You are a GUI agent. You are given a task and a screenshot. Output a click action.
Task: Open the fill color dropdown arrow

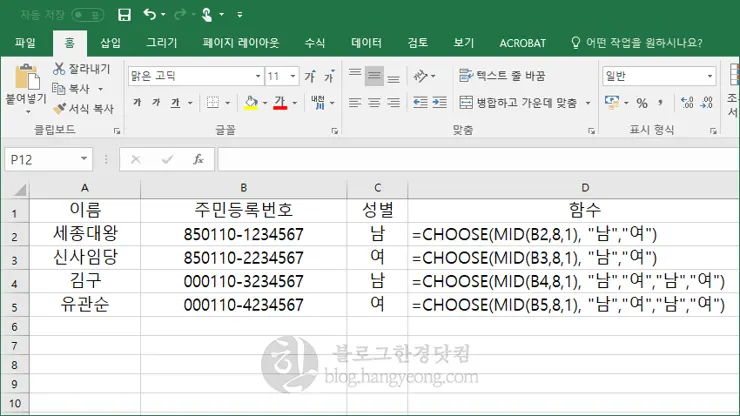[x=265, y=103]
